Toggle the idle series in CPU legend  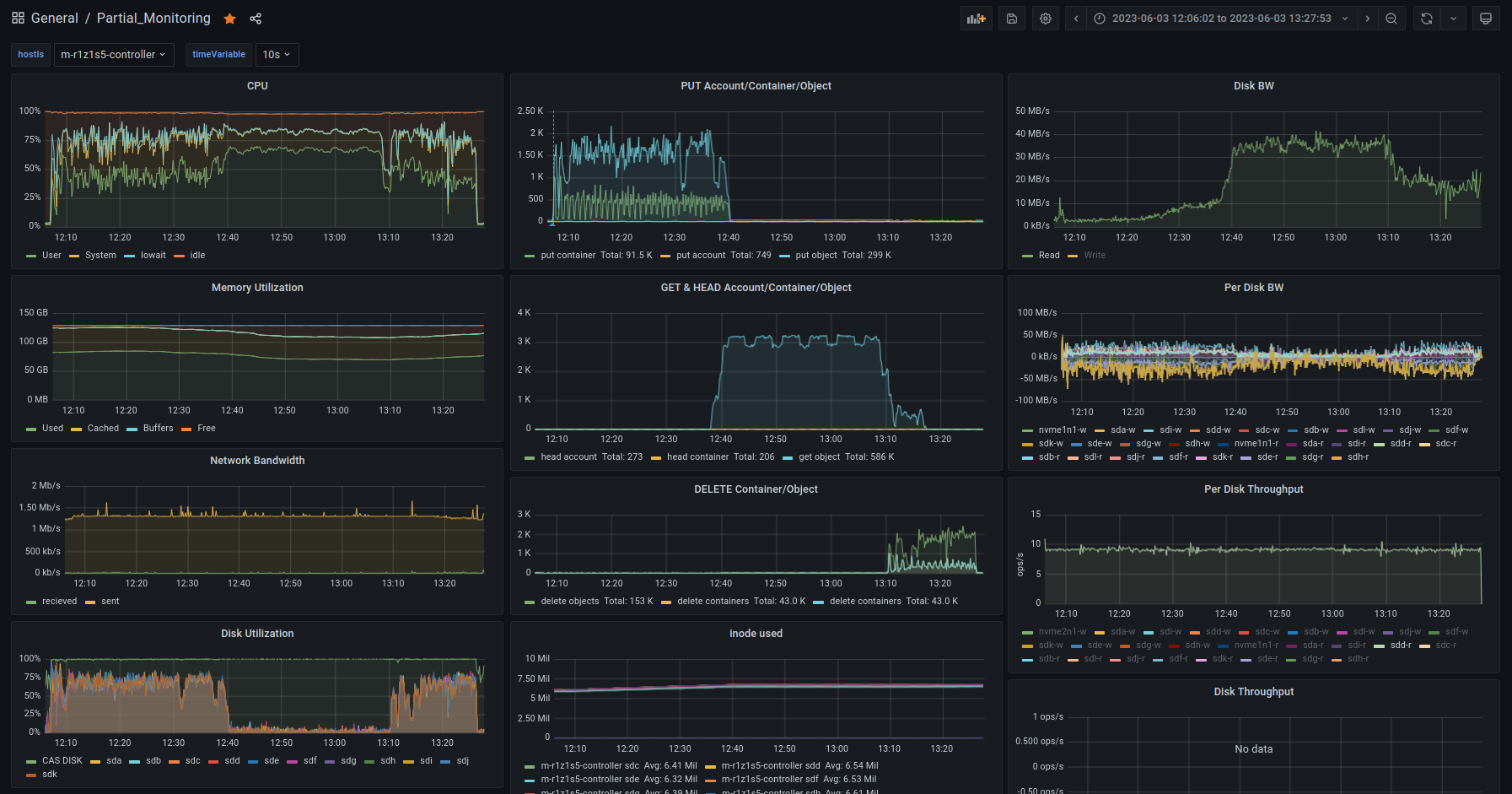(x=197, y=256)
